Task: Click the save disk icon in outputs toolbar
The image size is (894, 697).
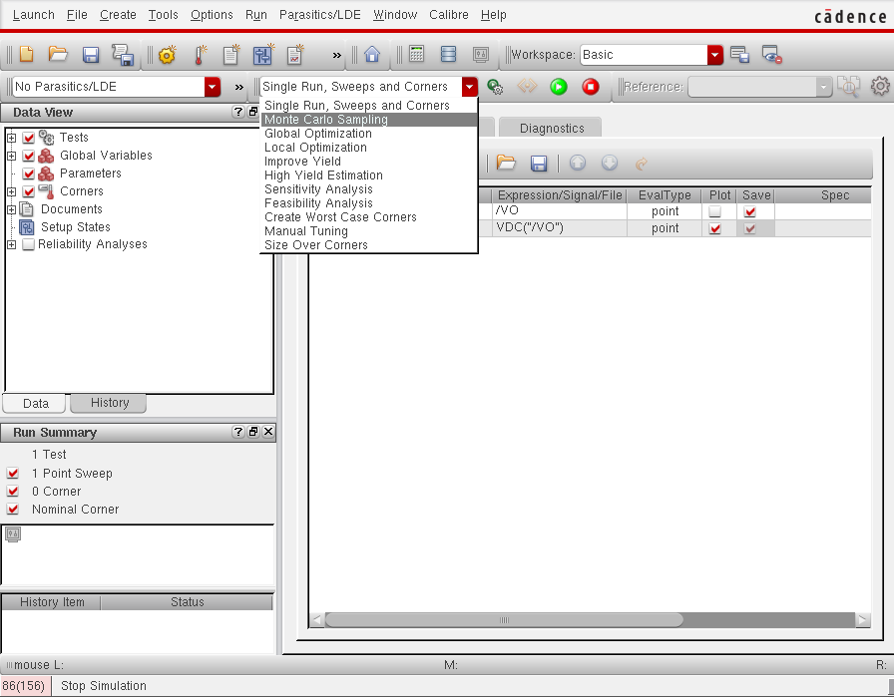Action: (x=539, y=164)
